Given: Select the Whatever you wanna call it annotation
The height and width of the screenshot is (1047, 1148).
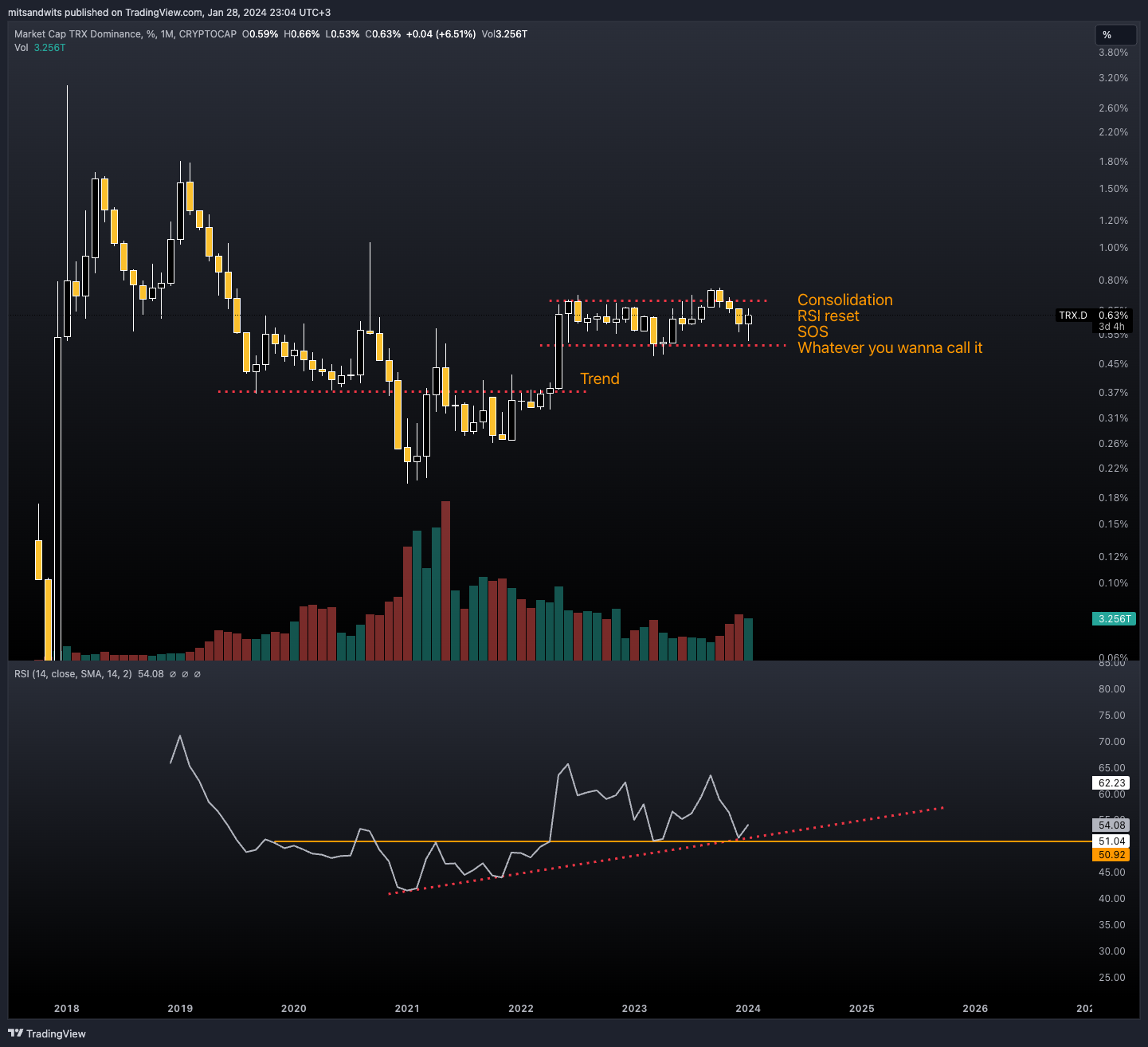Looking at the screenshot, I should [x=890, y=347].
